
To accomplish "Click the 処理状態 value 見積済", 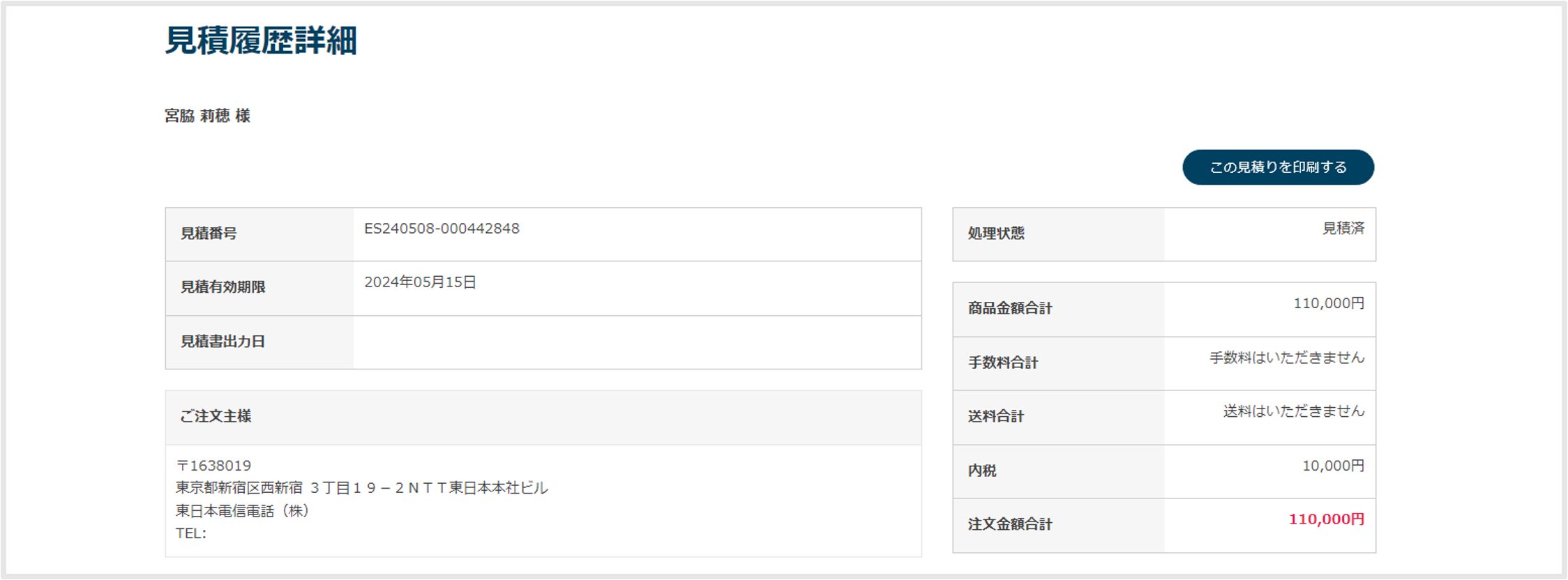I will point(1343,229).
